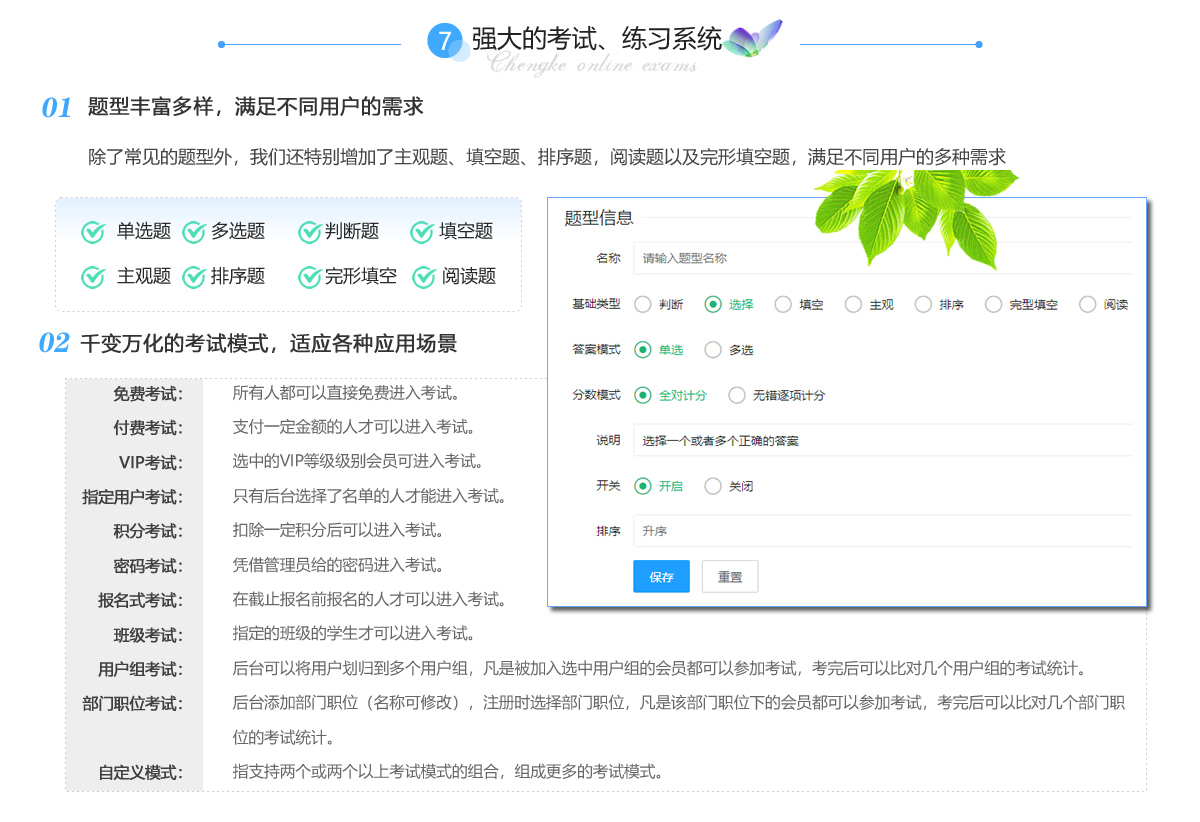The image size is (1200, 822).
Task: Click the 名称 input field
Action: 882,258
